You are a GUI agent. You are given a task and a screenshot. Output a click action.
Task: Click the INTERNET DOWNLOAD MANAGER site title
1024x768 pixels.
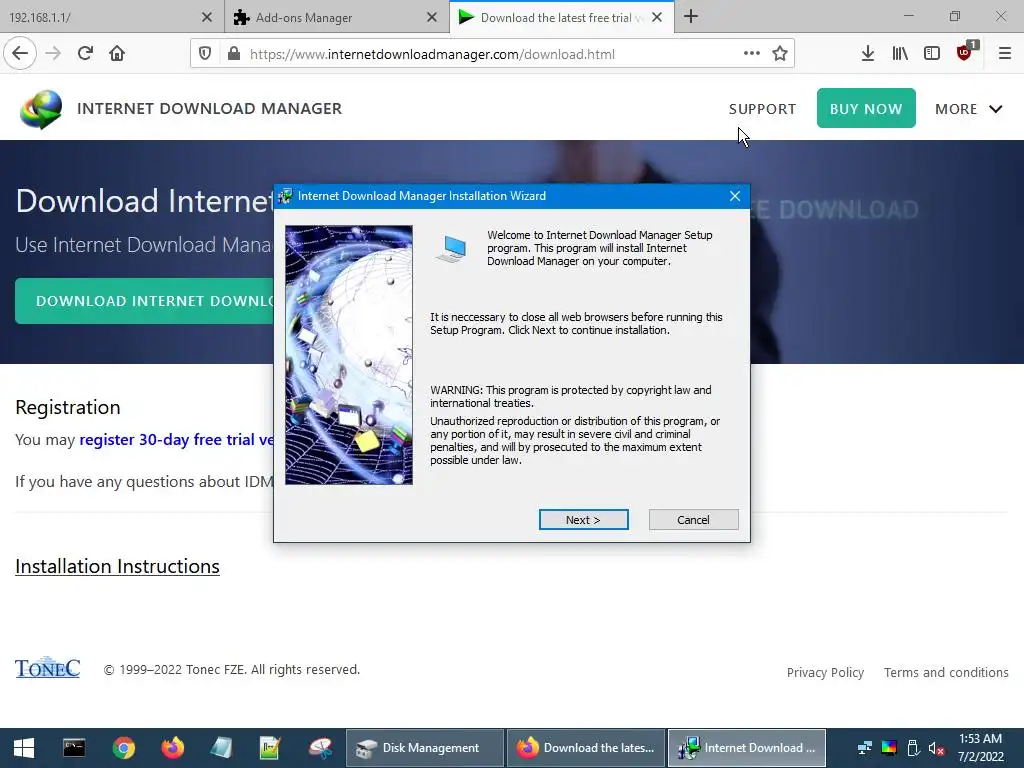click(209, 108)
